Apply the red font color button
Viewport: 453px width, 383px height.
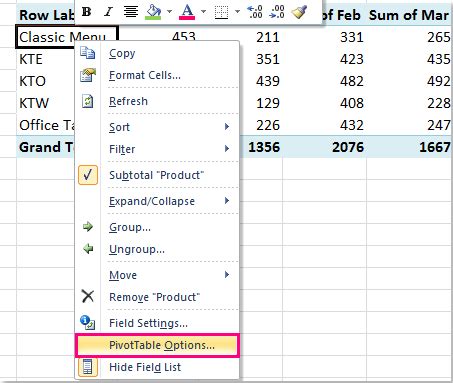click(187, 12)
